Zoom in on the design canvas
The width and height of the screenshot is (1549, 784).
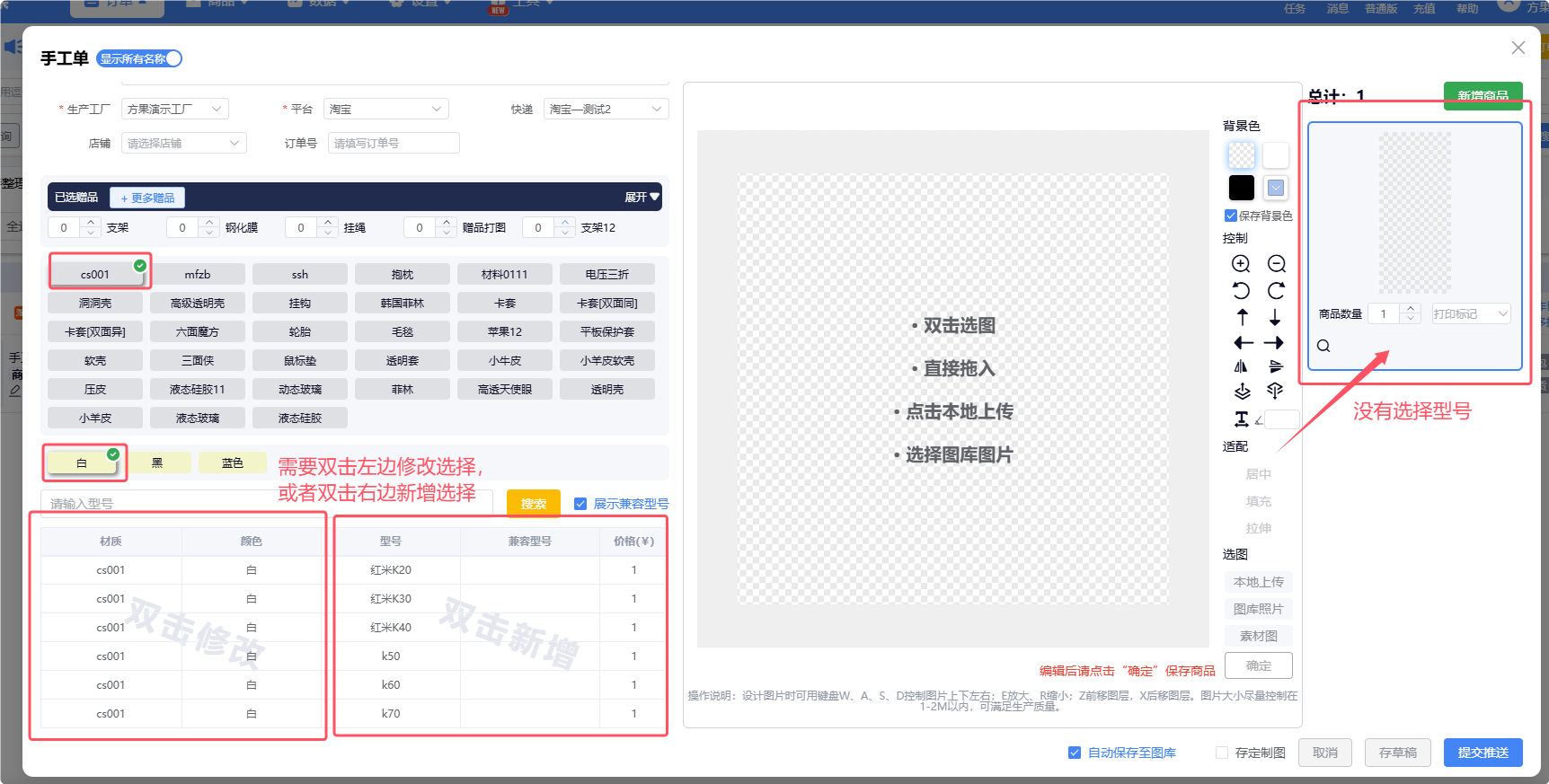click(1241, 263)
